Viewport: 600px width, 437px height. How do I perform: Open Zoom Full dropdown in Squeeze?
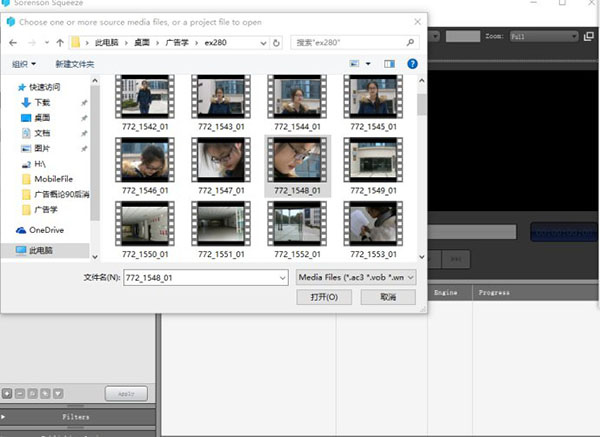(544, 36)
